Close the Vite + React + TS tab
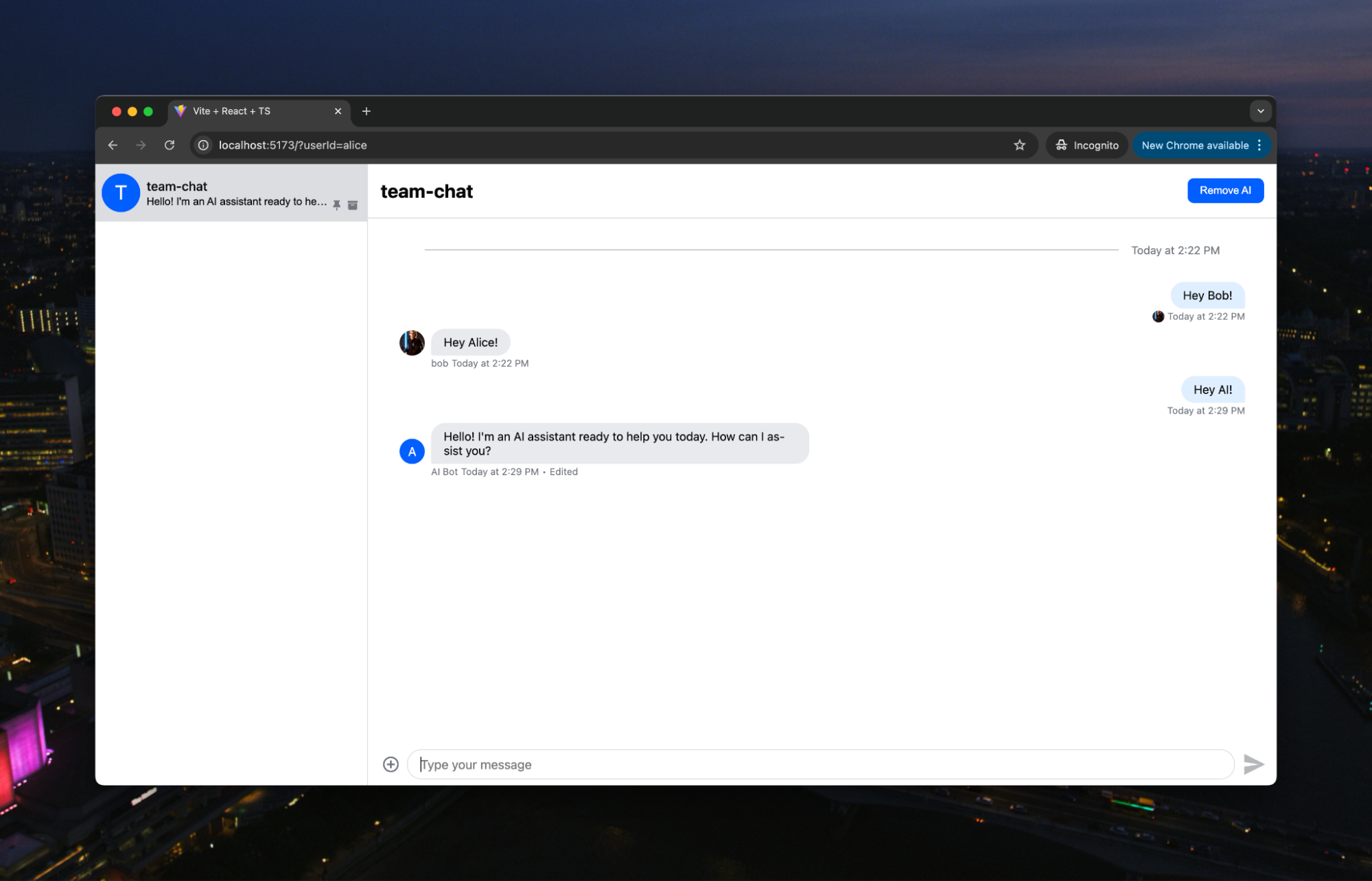Image resolution: width=1372 pixels, height=881 pixels. (338, 111)
